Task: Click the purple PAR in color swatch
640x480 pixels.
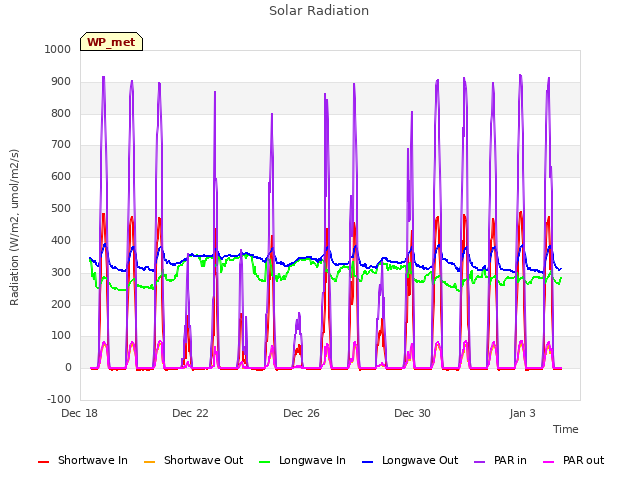Action: tap(480, 462)
